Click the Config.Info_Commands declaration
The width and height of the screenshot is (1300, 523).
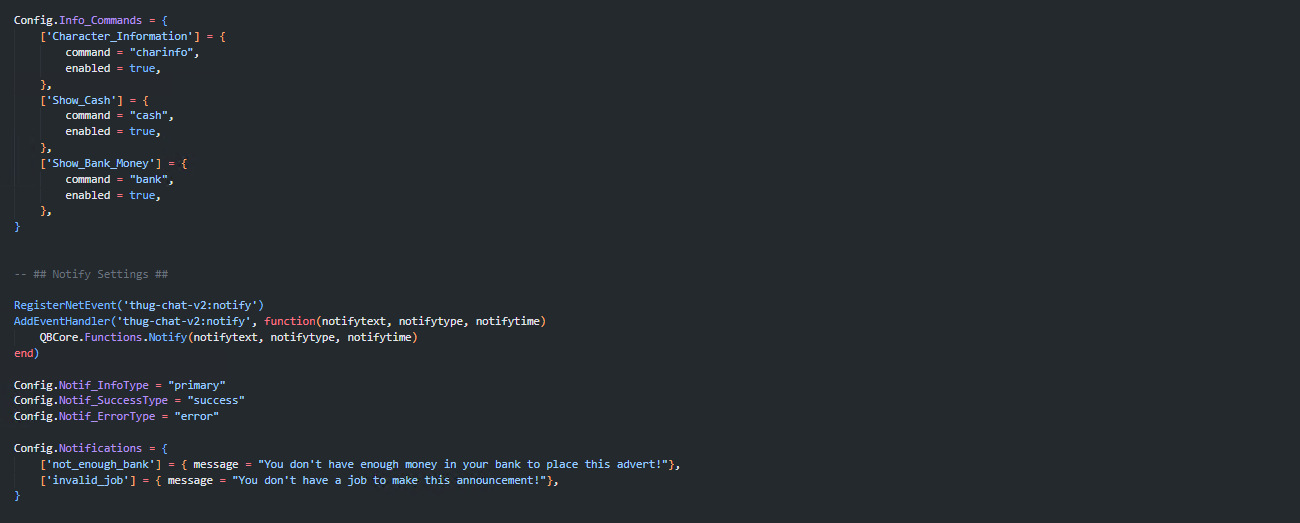coord(78,20)
